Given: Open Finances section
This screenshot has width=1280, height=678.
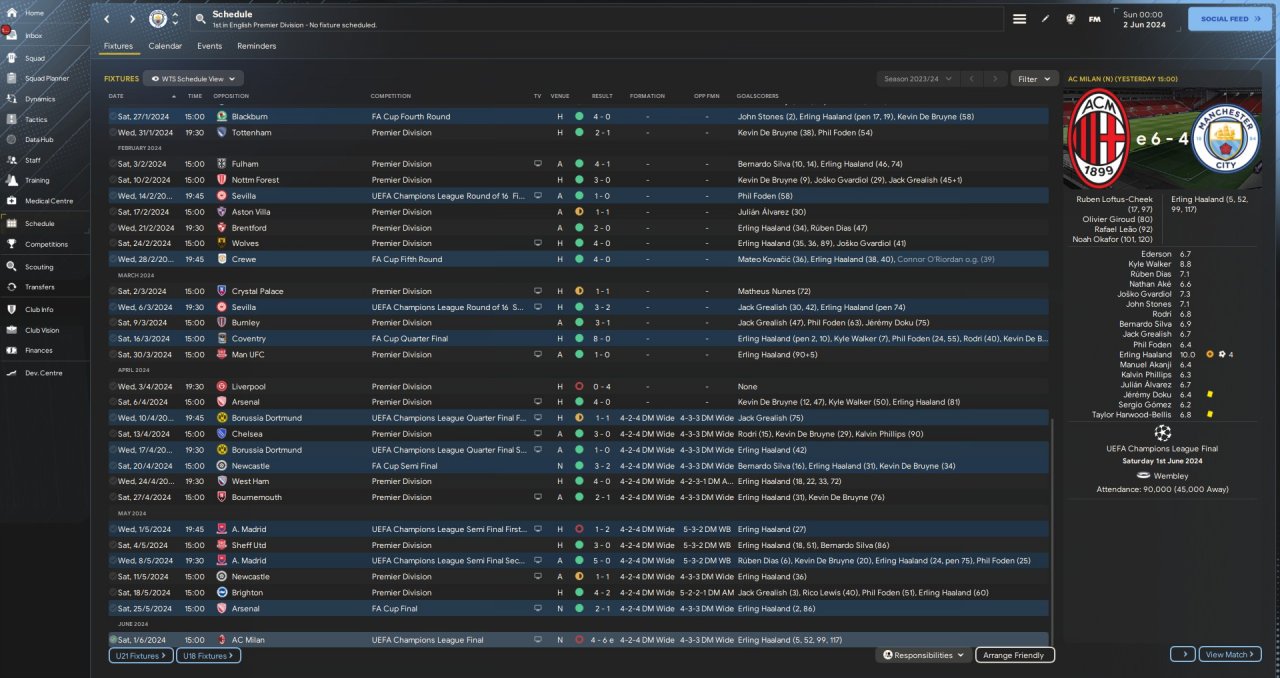Looking at the screenshot, I should click(x=39, y=350).
